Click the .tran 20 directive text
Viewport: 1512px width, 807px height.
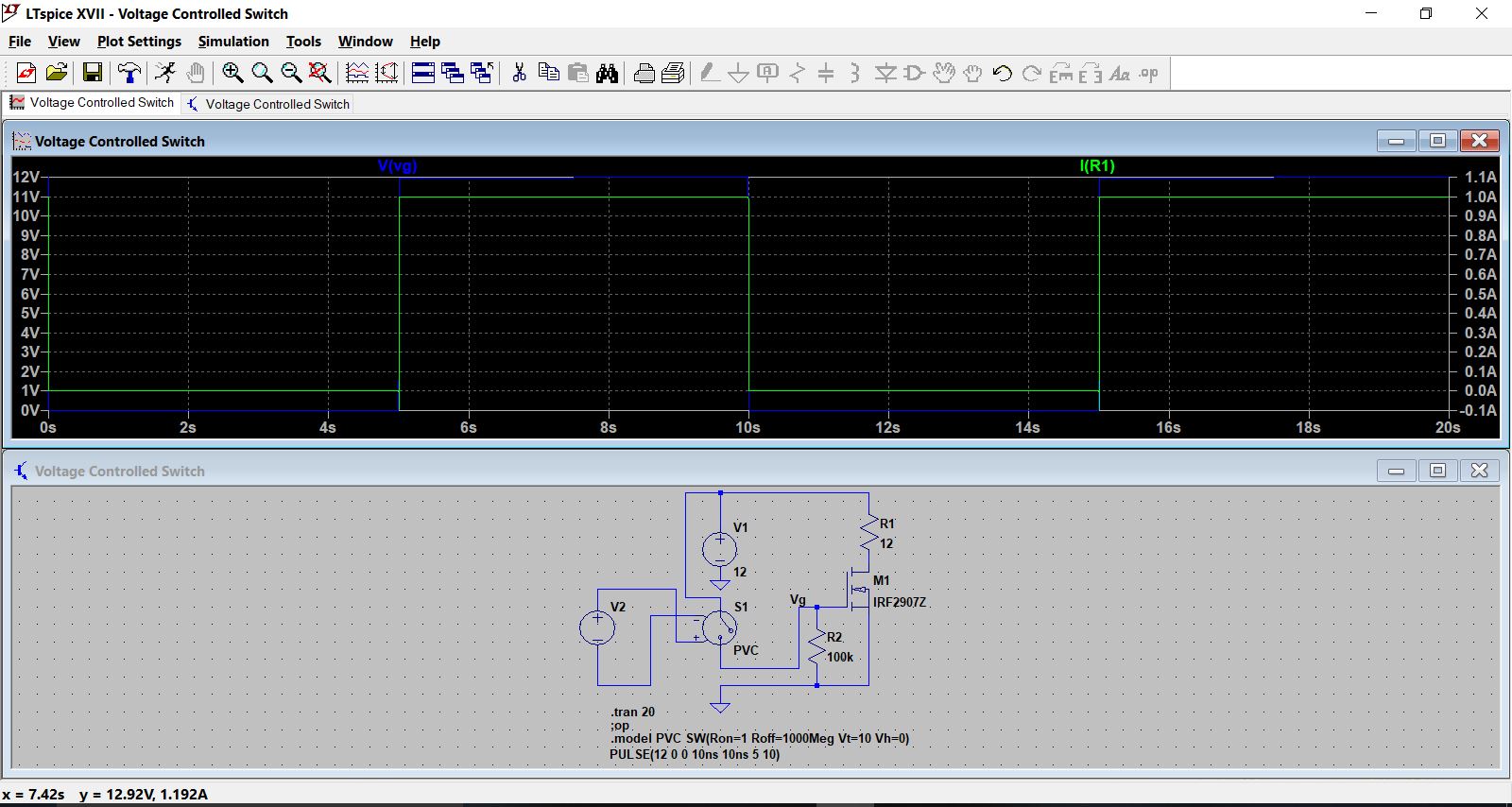[x=632, y=712]
